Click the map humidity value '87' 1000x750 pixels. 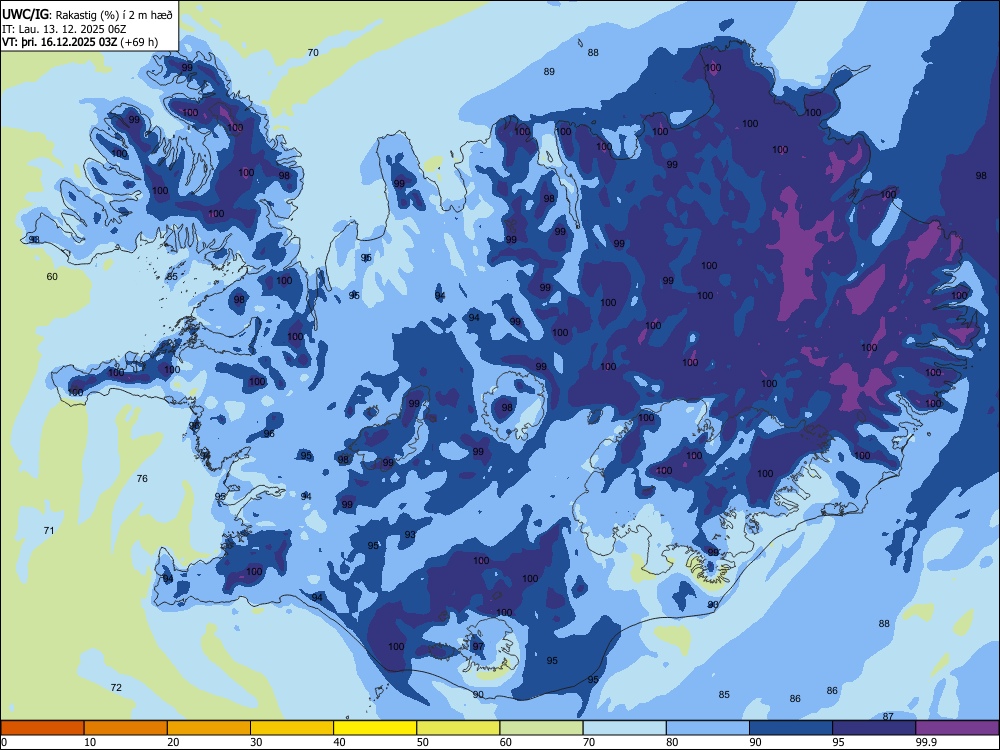(x=888, y=717)
